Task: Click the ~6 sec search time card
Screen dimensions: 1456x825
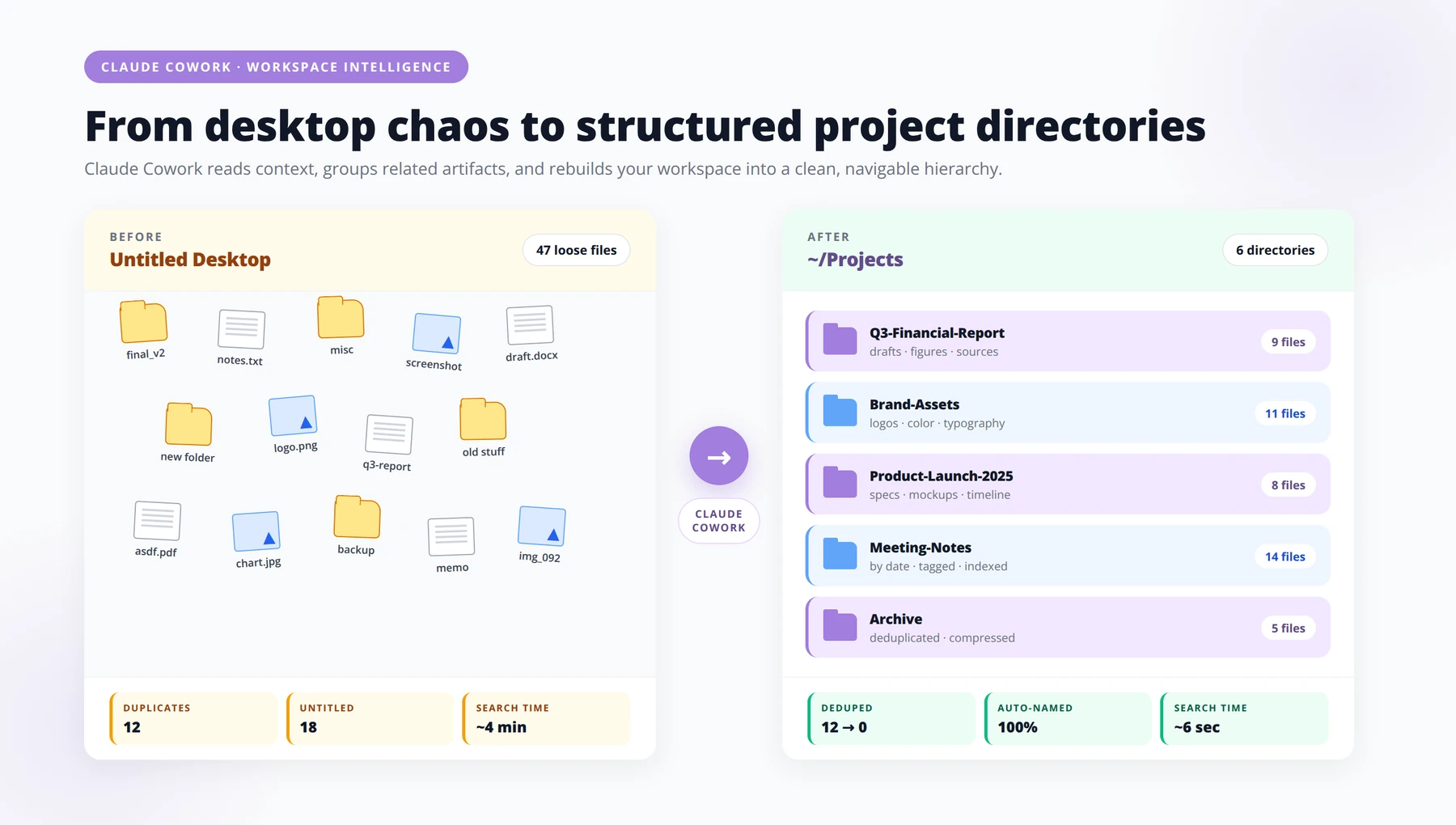Action: 1244,718
